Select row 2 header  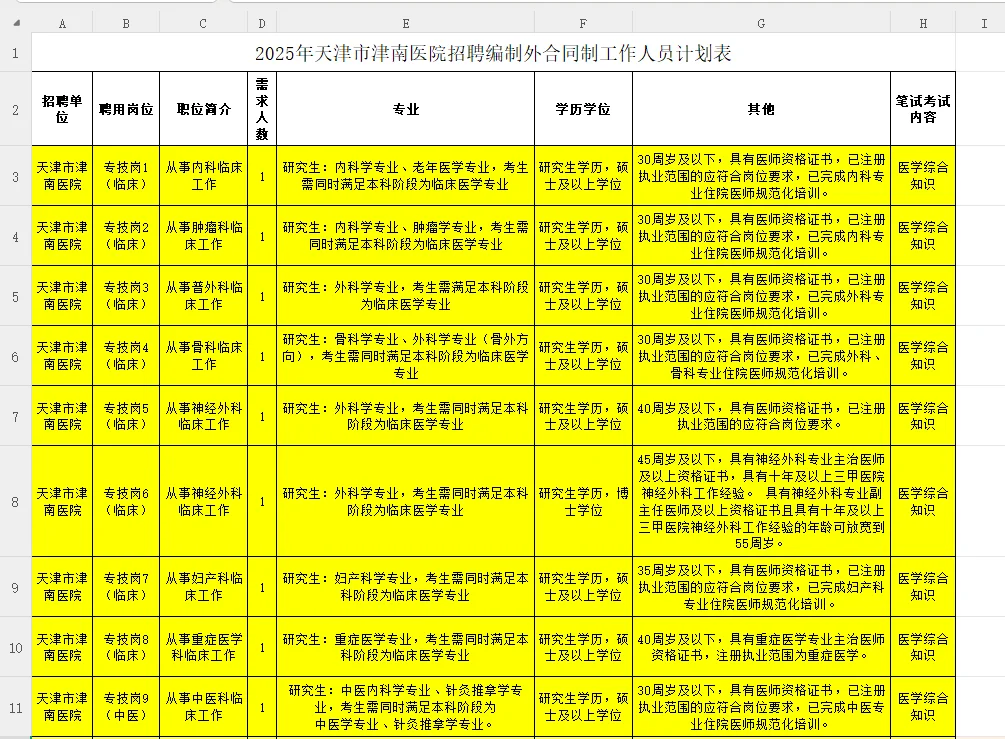pos(15,109)
